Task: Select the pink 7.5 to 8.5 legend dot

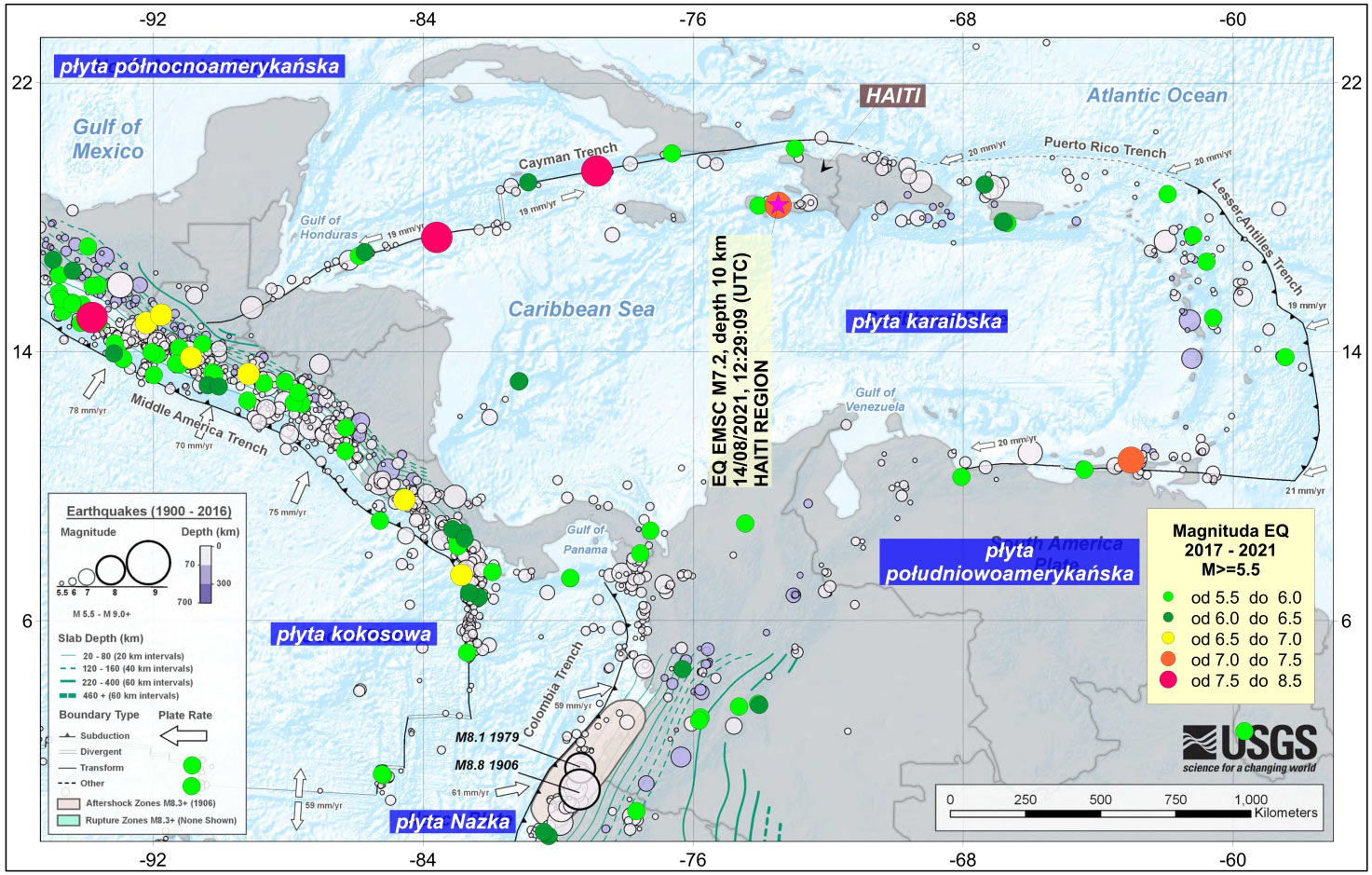Action: [x=1168, y=680]
